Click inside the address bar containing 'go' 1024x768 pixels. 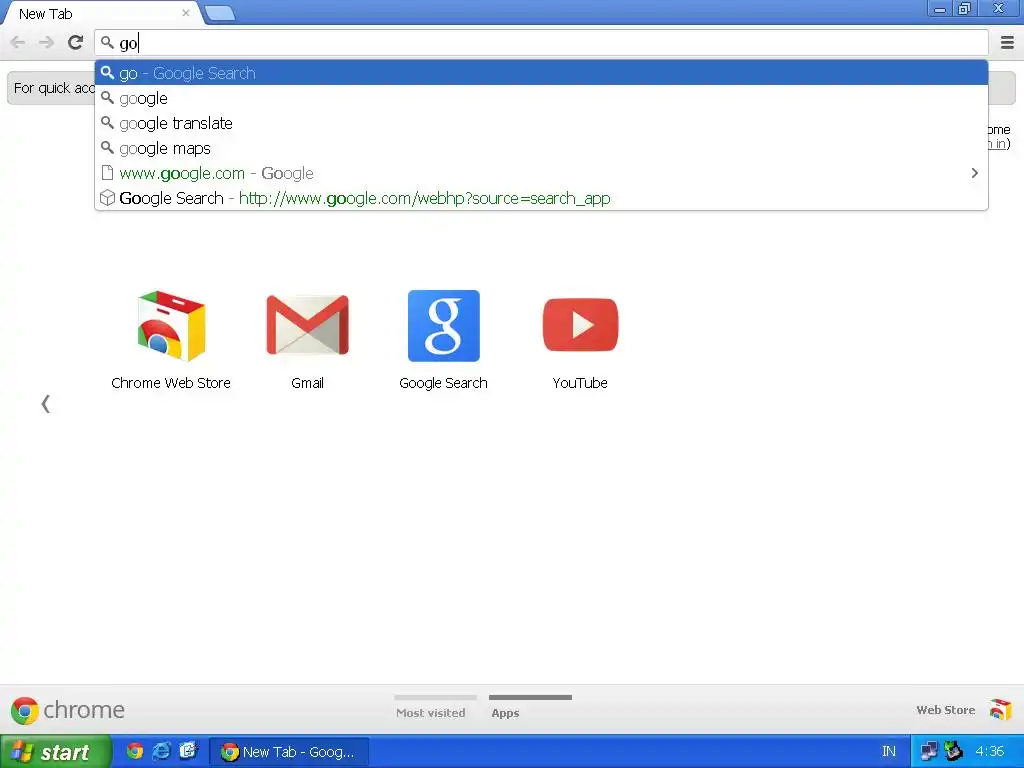[541, 43]
